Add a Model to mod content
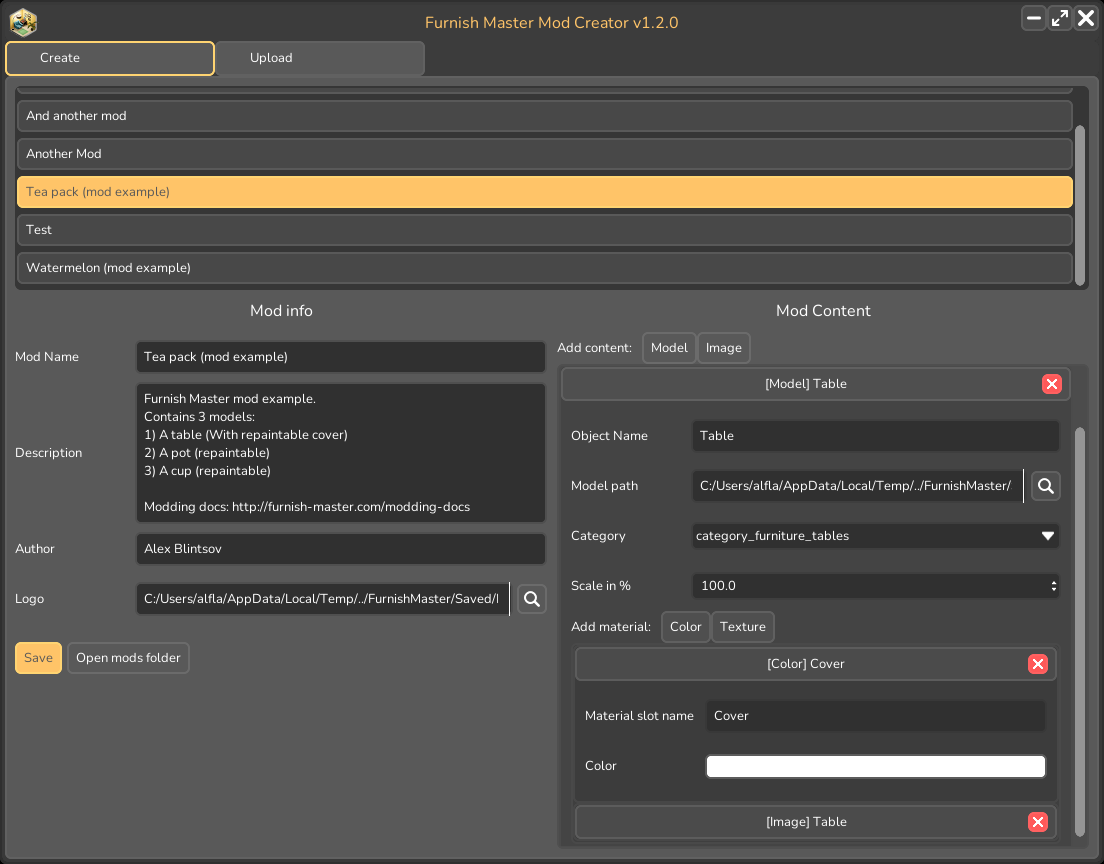Image resolution: width=1104 pixels, height=864 pixels. [x=669, y=348]
